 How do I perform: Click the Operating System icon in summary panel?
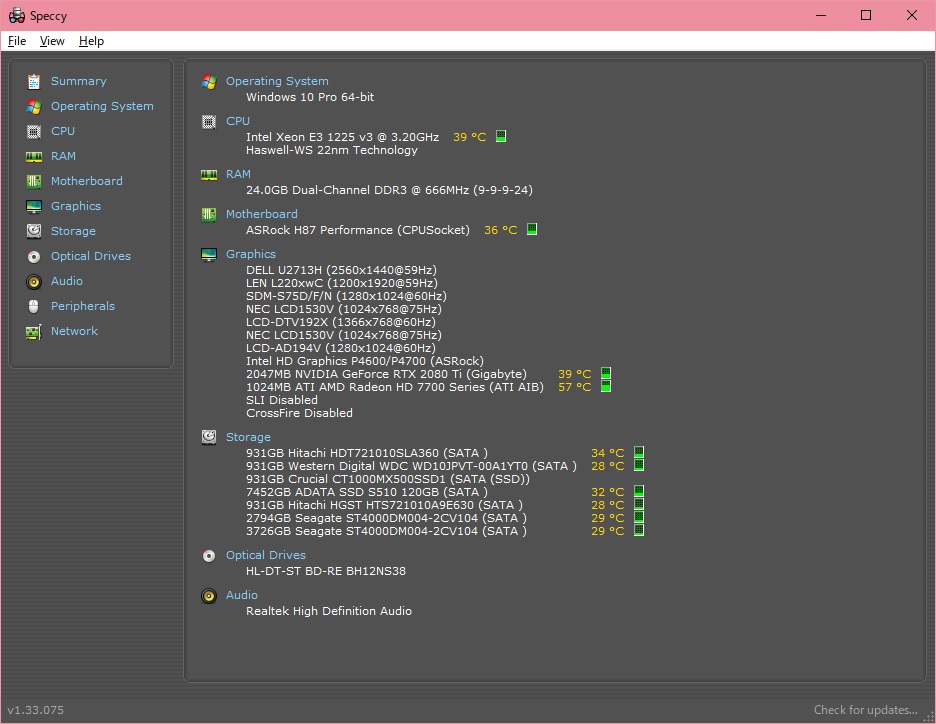pos(209,81)
